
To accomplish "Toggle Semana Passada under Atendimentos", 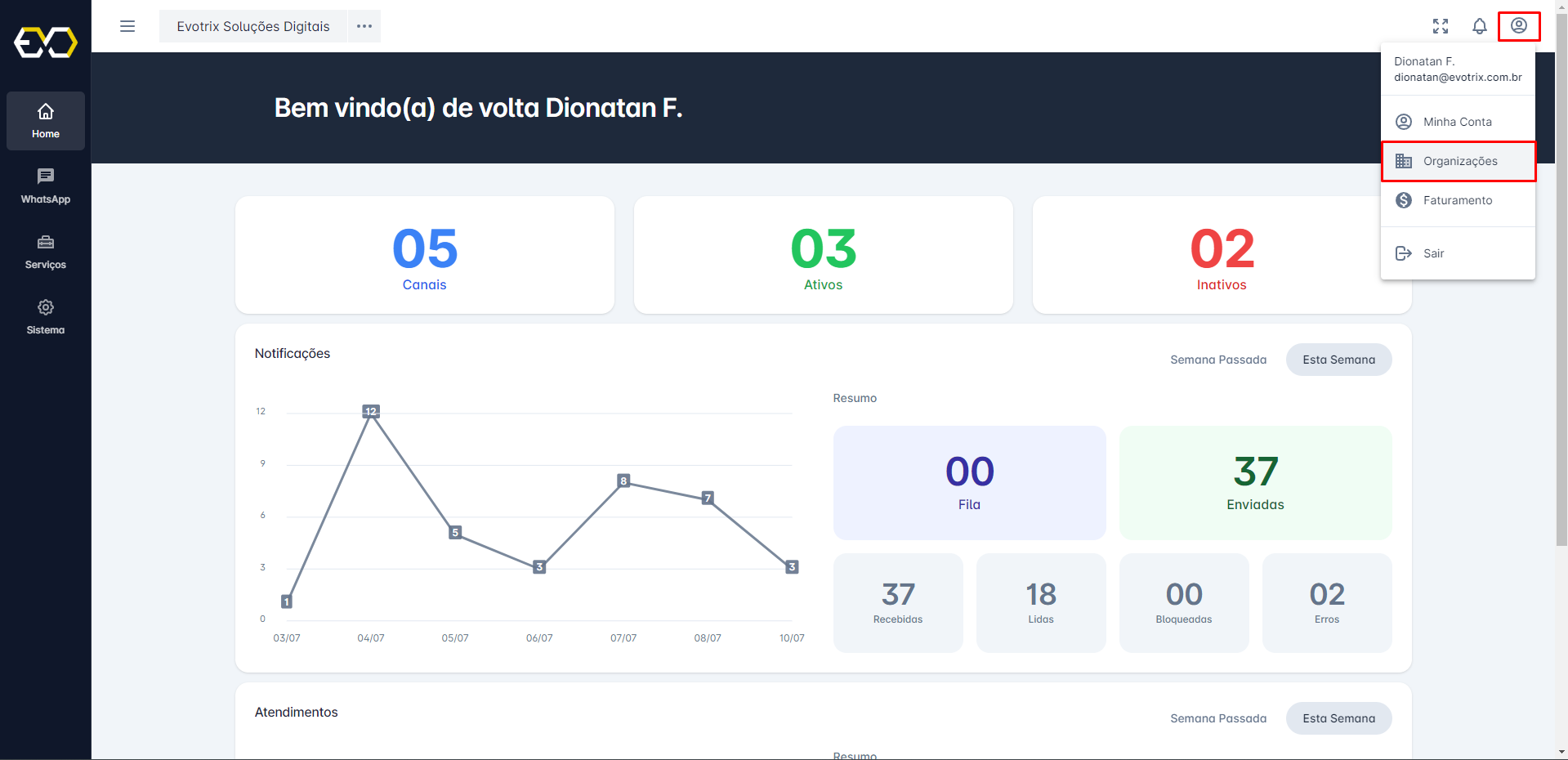I will pos(1217,718).
